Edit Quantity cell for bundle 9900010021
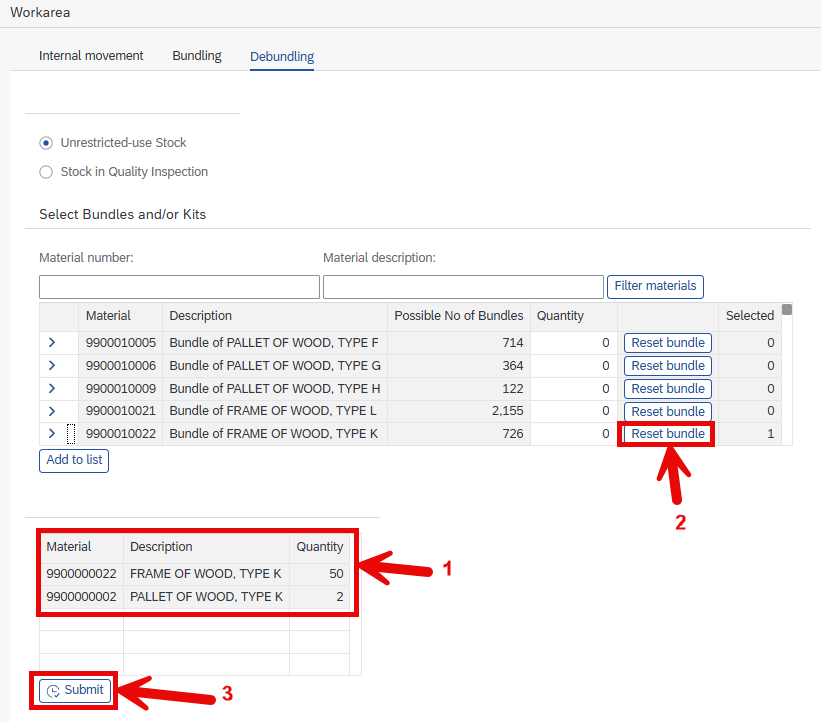 [x=573, y=411]
